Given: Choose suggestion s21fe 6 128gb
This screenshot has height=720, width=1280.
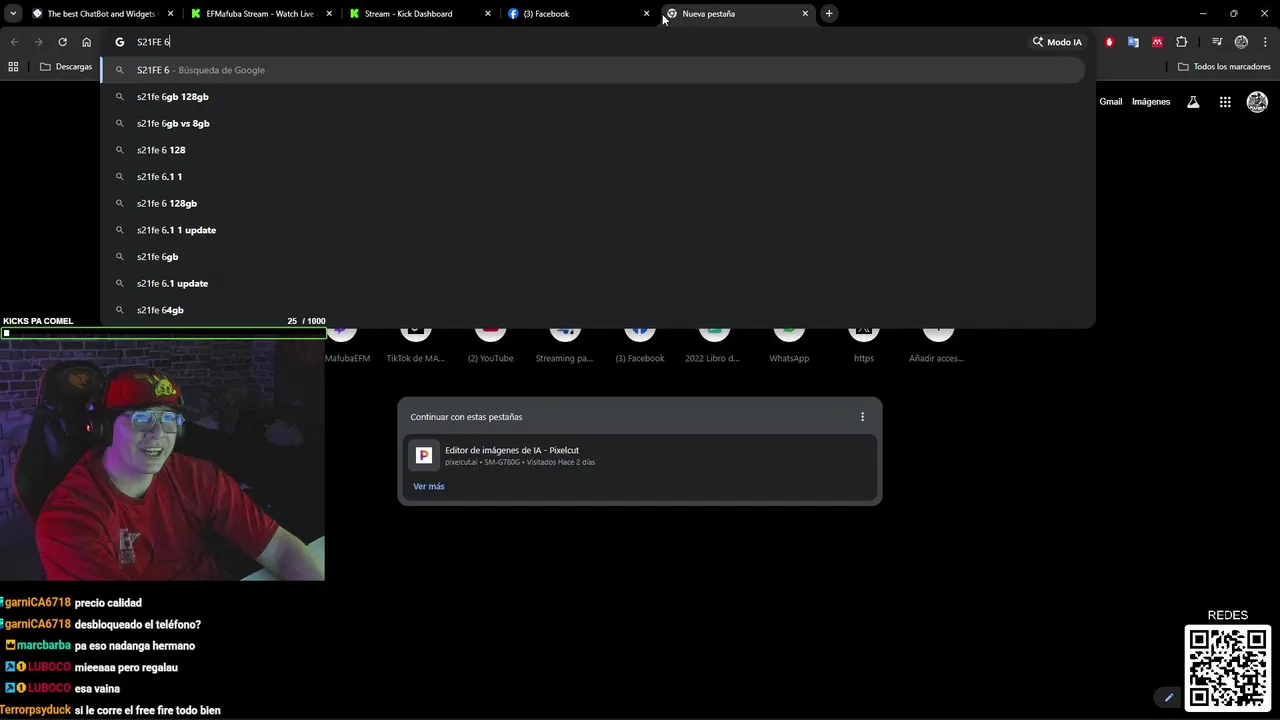Looking at the screenshot, I should pos(593,203).
